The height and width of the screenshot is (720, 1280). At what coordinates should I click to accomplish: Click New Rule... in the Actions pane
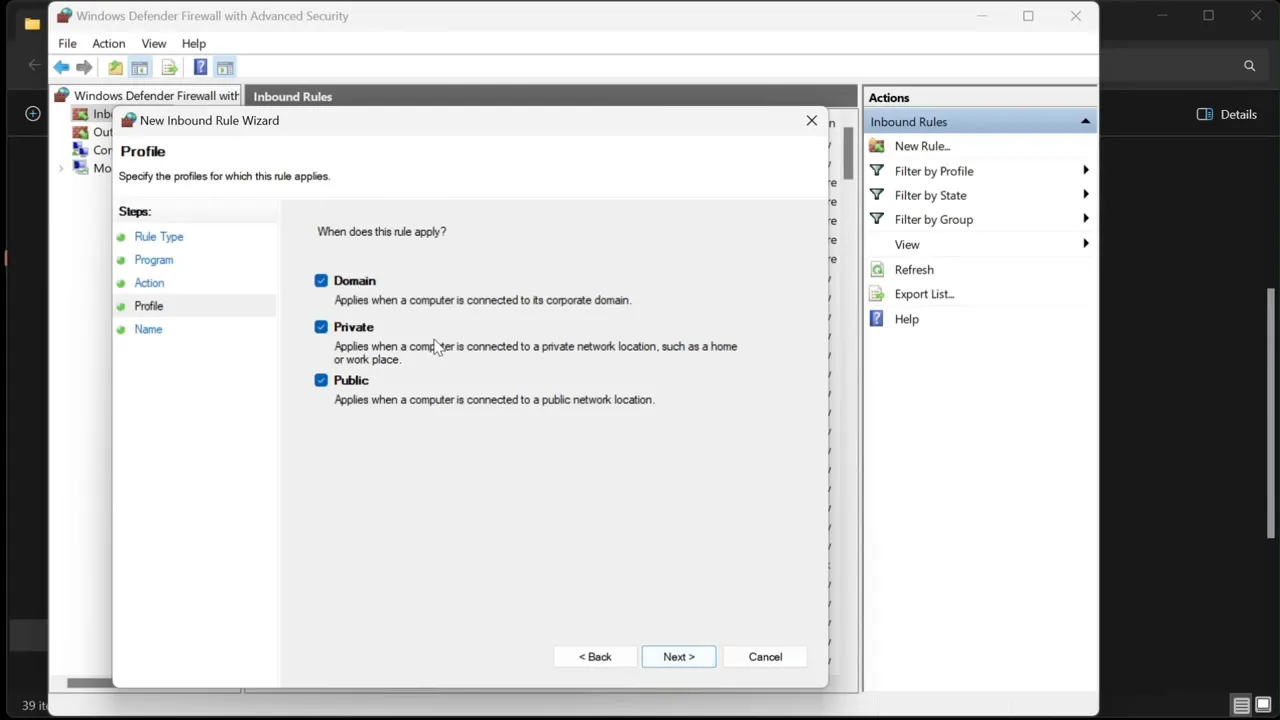[x=922, y=146]
